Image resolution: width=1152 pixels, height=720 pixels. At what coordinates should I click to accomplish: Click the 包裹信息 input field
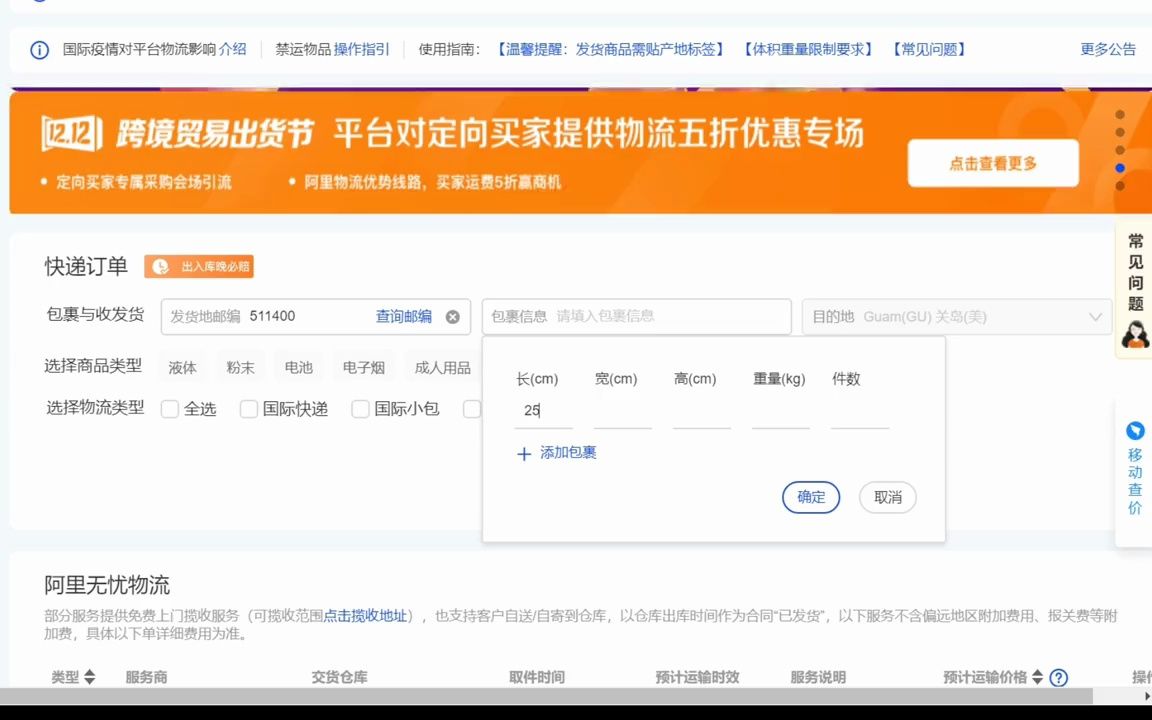636,317
